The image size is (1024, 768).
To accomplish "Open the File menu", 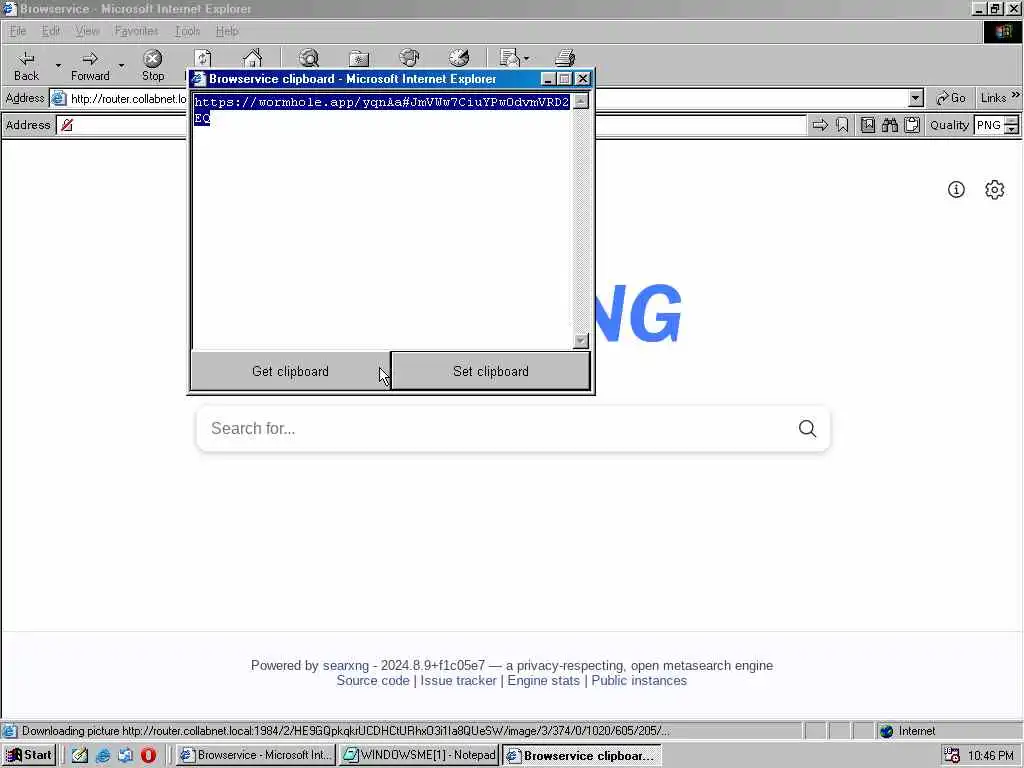I will [18, 31].
